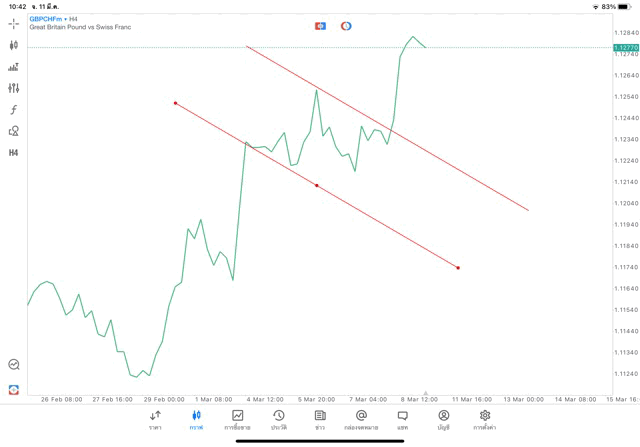This screenshot has height=447, width=640.
Task: Change chart type with candlestick icon
Action: tap(14, 45)
